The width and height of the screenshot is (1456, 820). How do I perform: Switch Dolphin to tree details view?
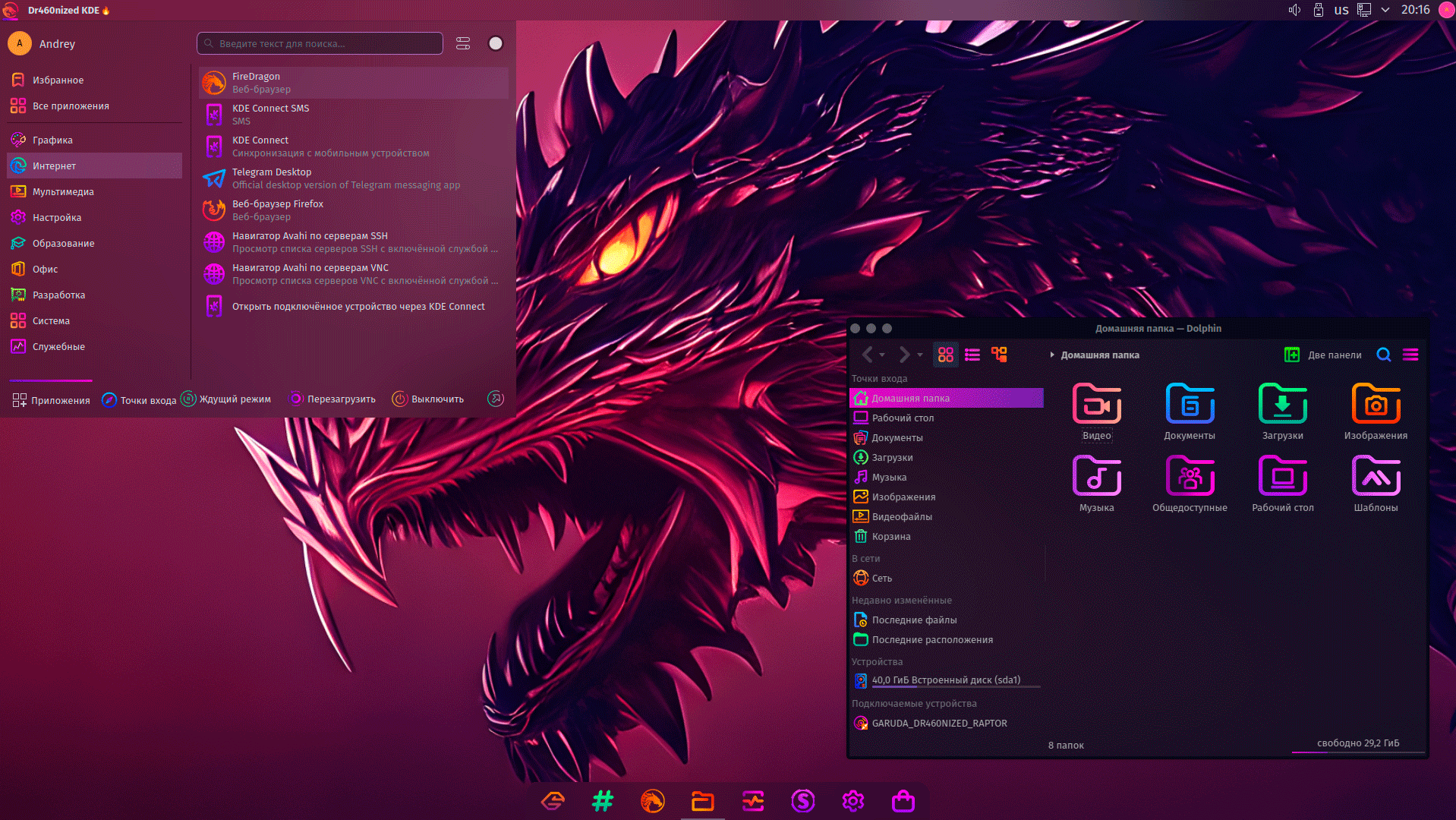[x=999, y=355]
